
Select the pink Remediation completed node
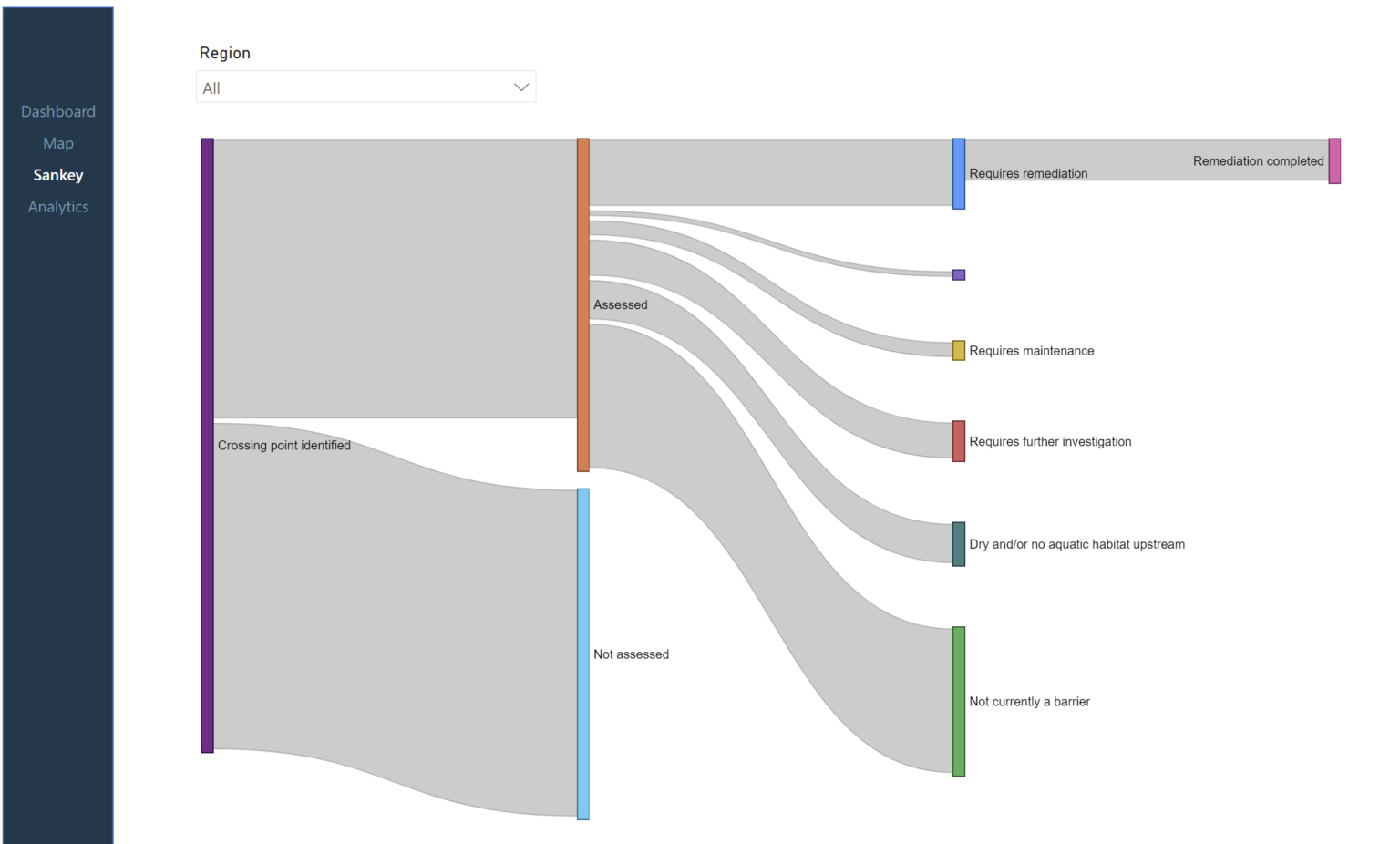point(1334,161)
